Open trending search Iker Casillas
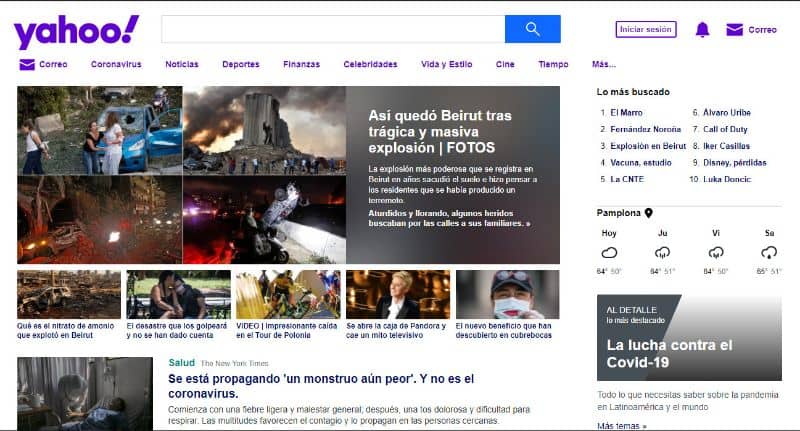Viewport: 800px width, 431px height. [x=727, y=146]
